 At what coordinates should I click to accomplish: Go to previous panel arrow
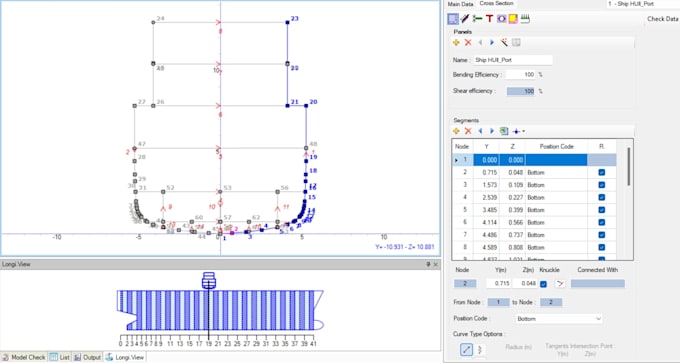pos(480,43)
